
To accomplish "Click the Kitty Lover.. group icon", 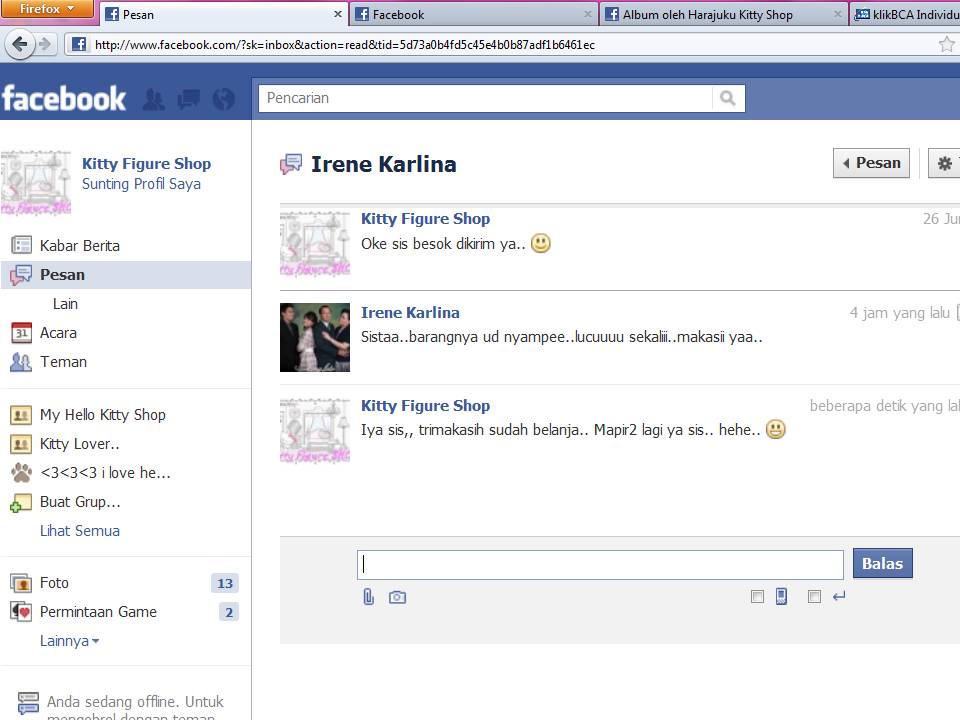I will (x=21, y=444).
